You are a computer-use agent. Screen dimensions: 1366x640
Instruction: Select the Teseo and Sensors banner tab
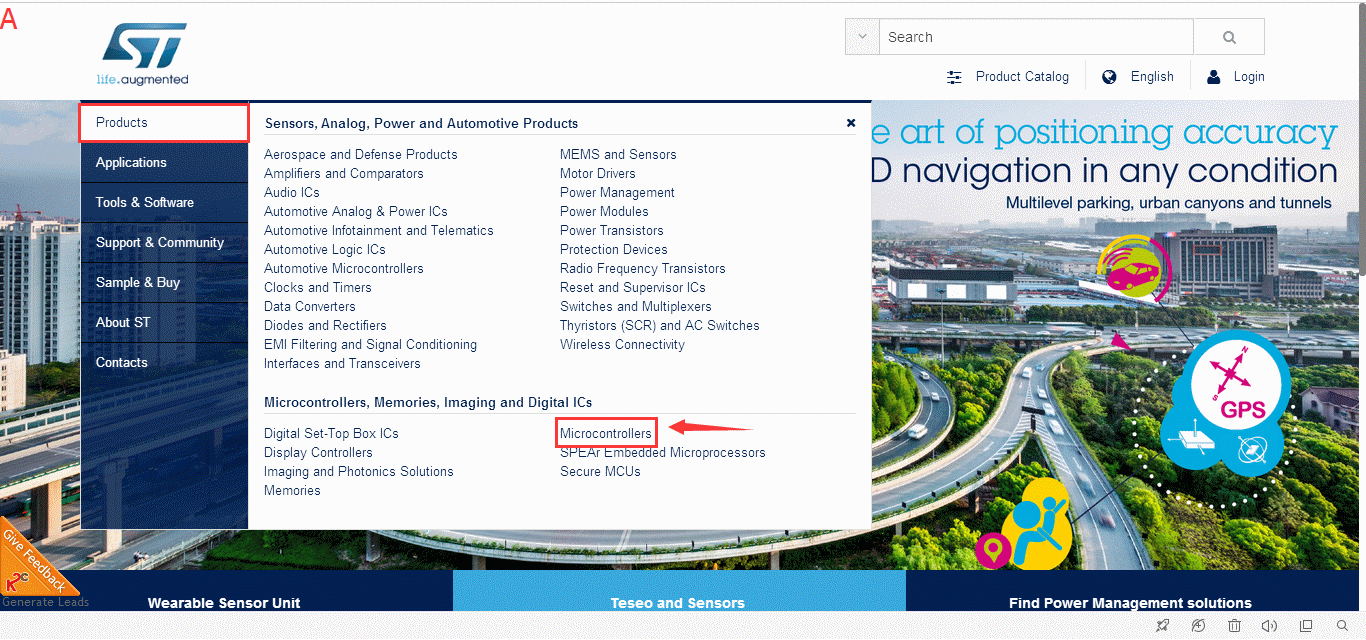pos(678,603)
